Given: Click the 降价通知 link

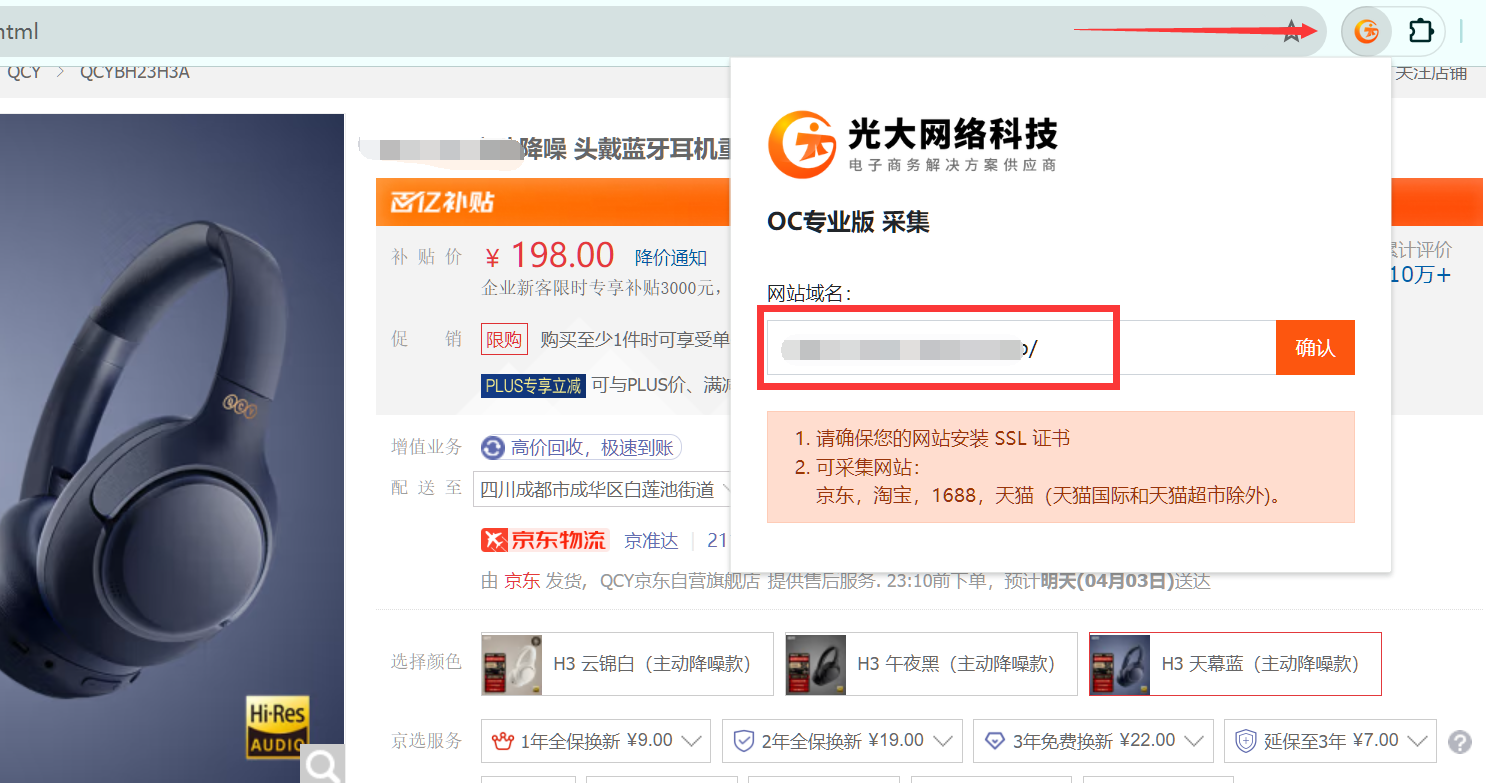Looking at the screenshot, I should click(x=670, y=258).
